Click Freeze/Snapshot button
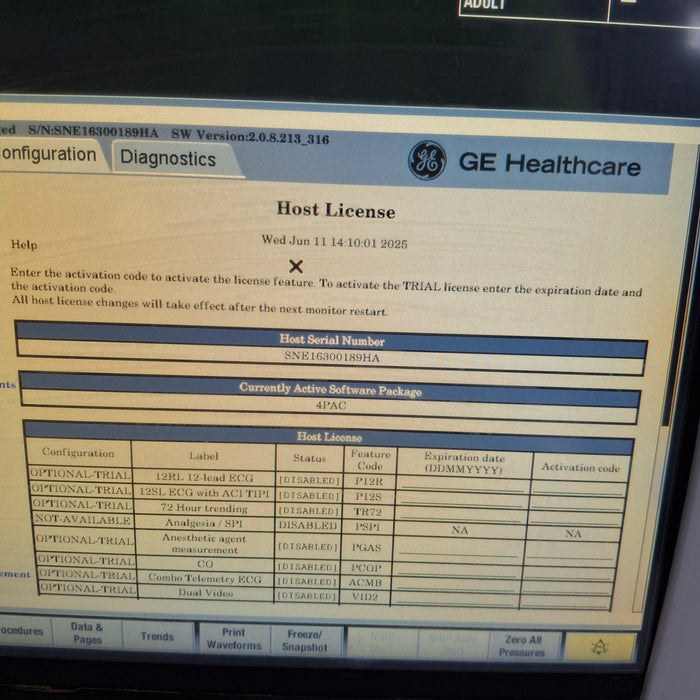The height and width of the screenshot is (700, 700). [305, 641]
